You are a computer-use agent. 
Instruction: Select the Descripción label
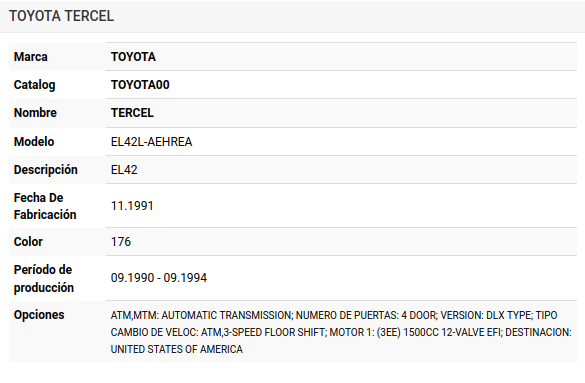[46, 170]
